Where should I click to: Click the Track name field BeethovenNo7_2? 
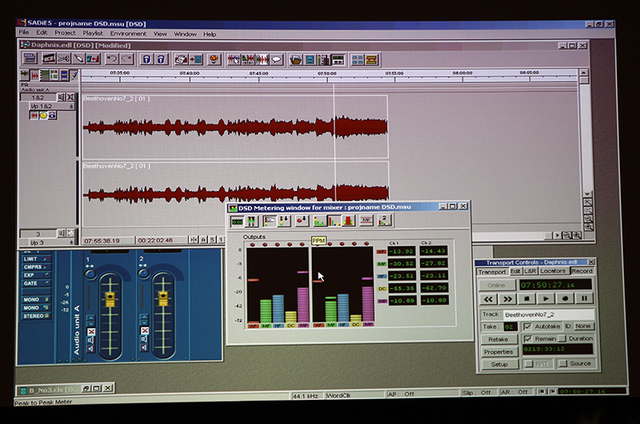pyautogui.click(x=548, y=314)
